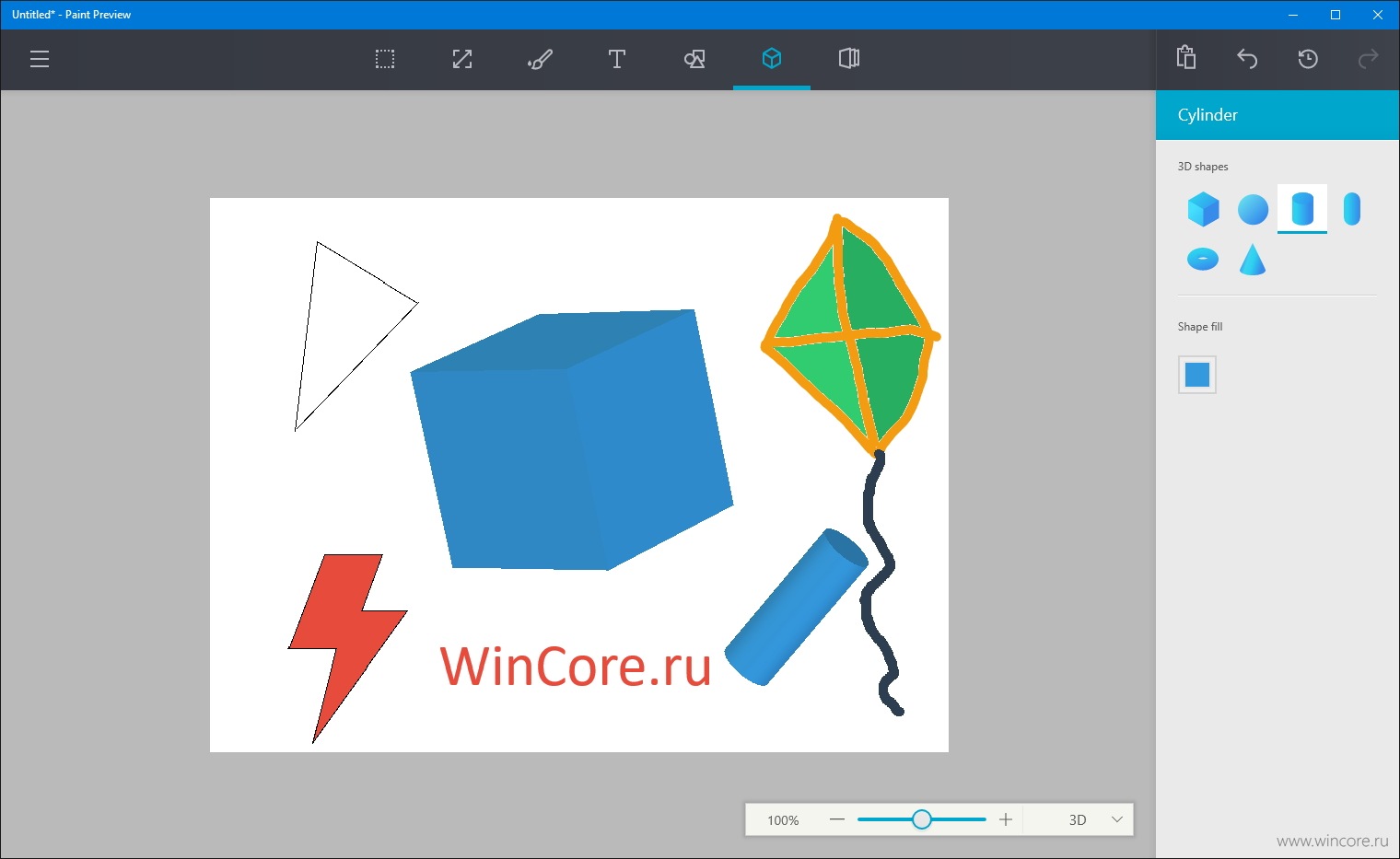Click the Paste clipboard icon
This screenshot has height=859, width=1400.
pos(1186,57)
